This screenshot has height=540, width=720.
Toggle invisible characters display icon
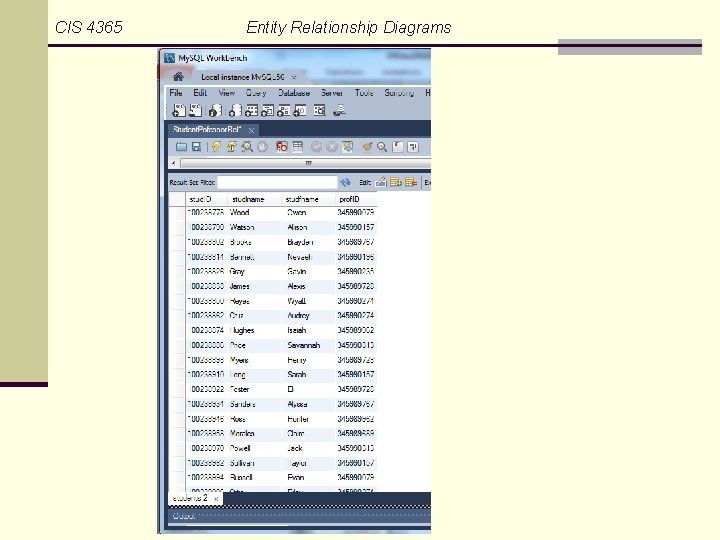(x=398, y=147)
